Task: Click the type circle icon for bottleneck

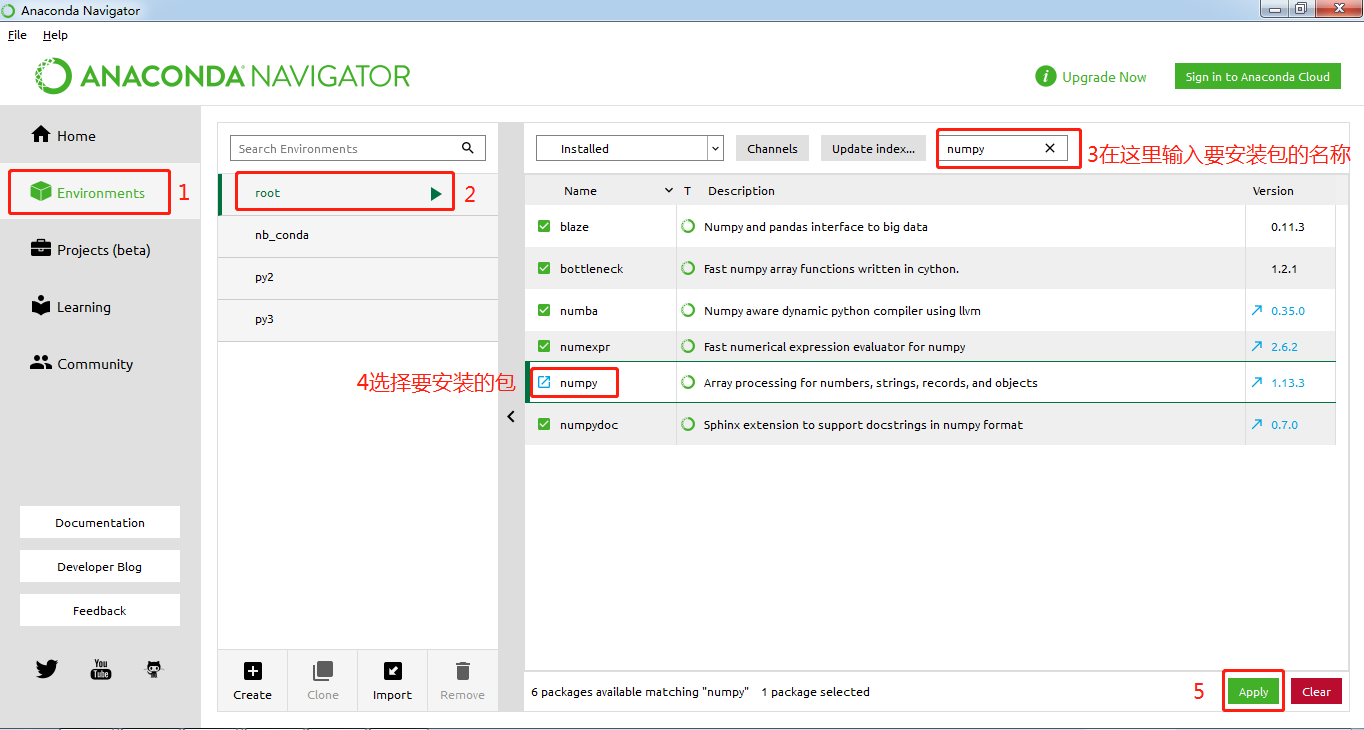Action: [x=688, y=269]
